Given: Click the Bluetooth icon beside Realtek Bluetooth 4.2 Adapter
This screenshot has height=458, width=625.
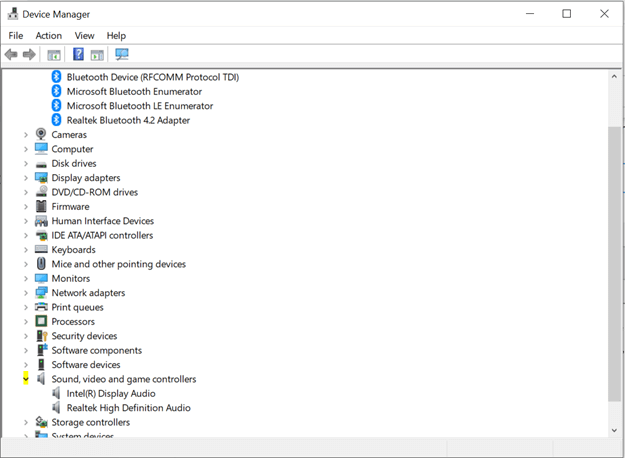Looking at the screenshot, I should pyautogui.click(x=56, y=120).
